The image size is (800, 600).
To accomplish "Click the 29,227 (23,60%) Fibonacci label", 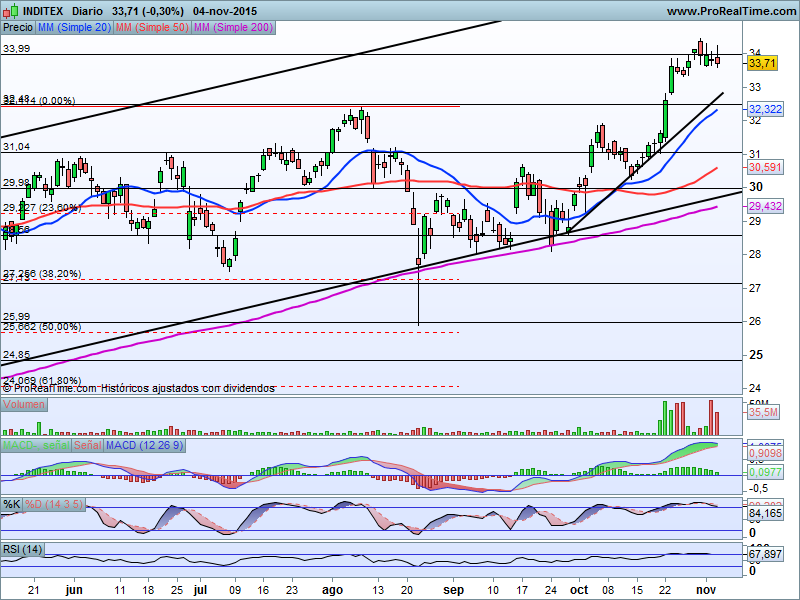I will (x=42, y=208).
